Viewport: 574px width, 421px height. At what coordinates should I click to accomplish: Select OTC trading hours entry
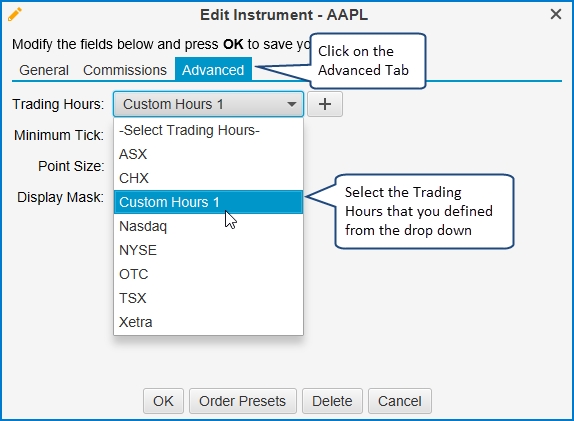pyautogui.click(x=208, y=274)
